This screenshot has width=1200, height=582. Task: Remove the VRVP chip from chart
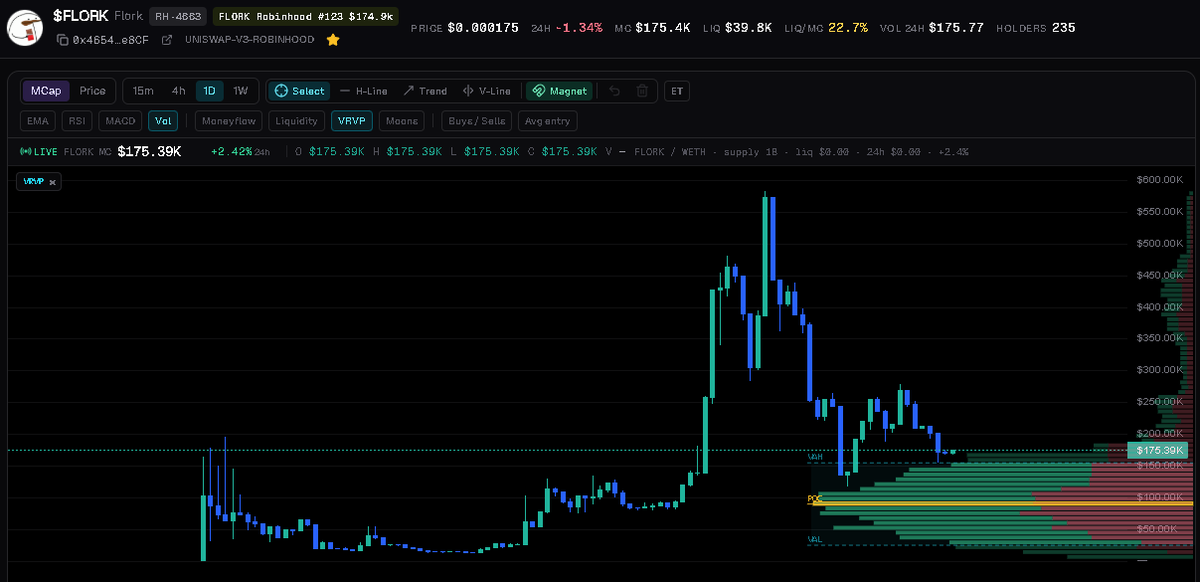53,182
